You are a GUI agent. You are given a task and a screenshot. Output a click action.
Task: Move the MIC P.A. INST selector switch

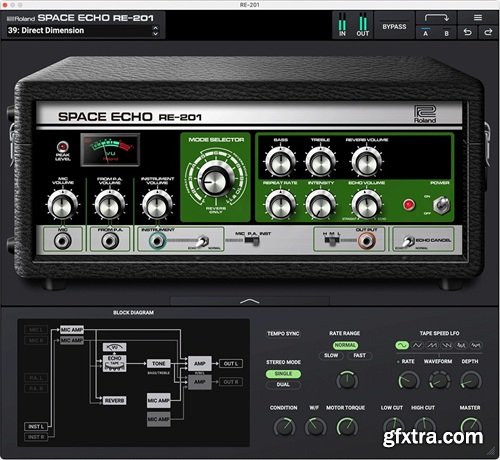252,241
